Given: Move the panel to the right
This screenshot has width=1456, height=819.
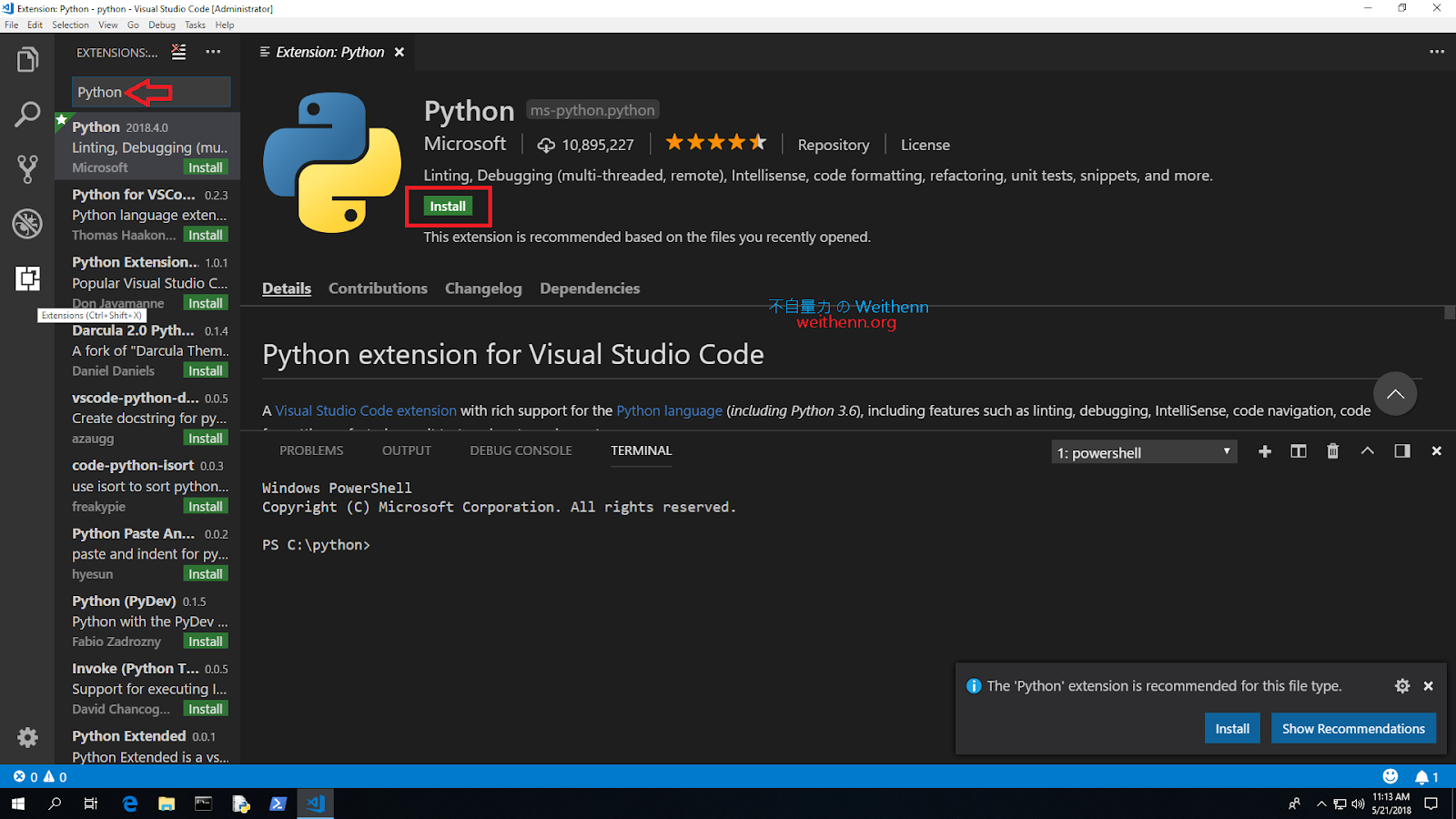Looking at the screenshot, I should point(1402,451).
